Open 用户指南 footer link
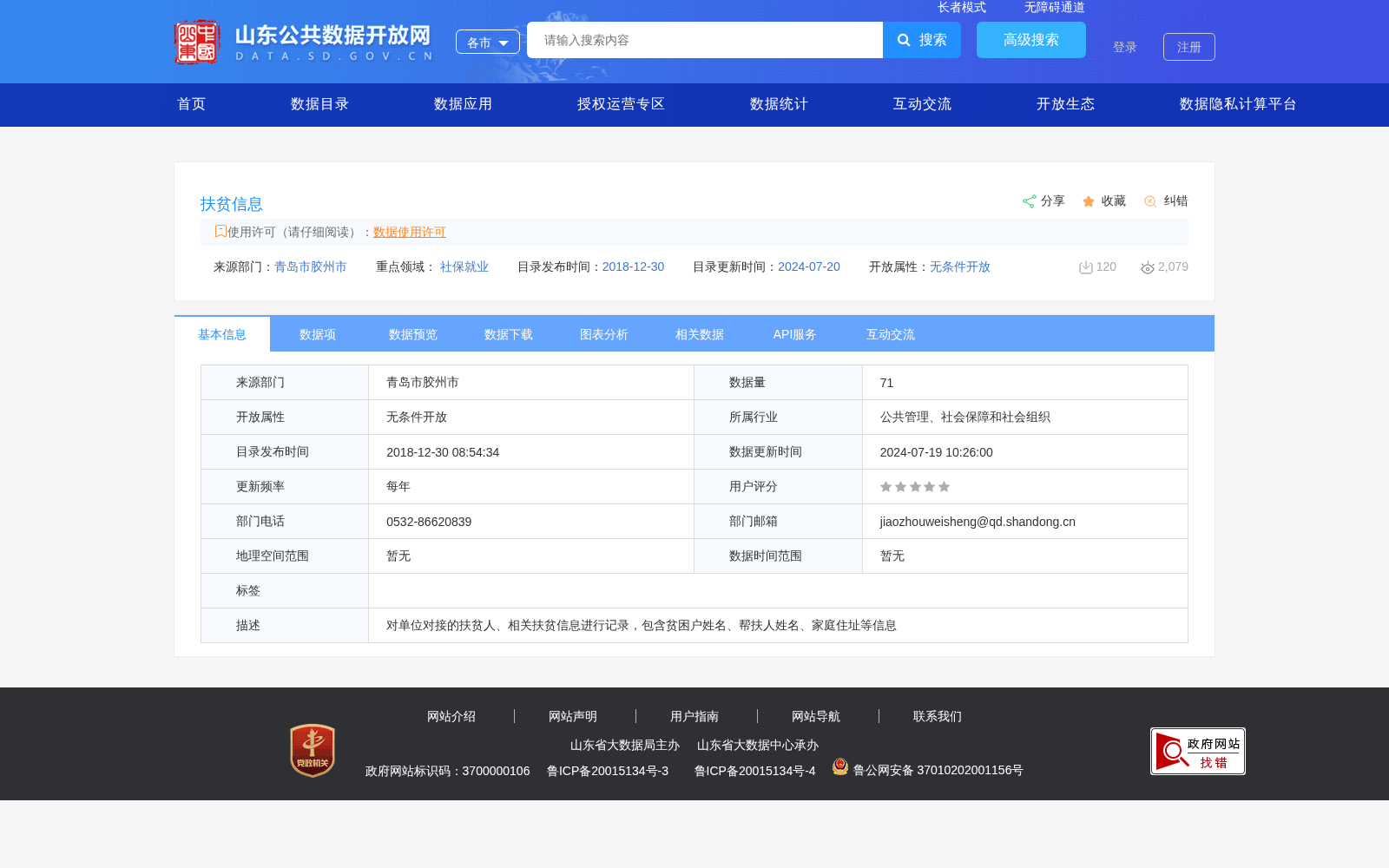 694,716
